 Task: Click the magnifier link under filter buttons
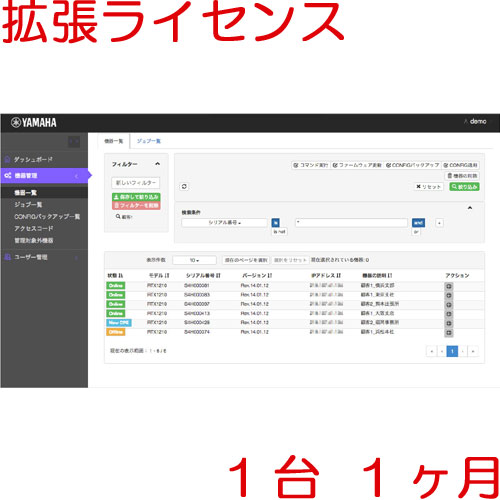(x=124, y=217)
